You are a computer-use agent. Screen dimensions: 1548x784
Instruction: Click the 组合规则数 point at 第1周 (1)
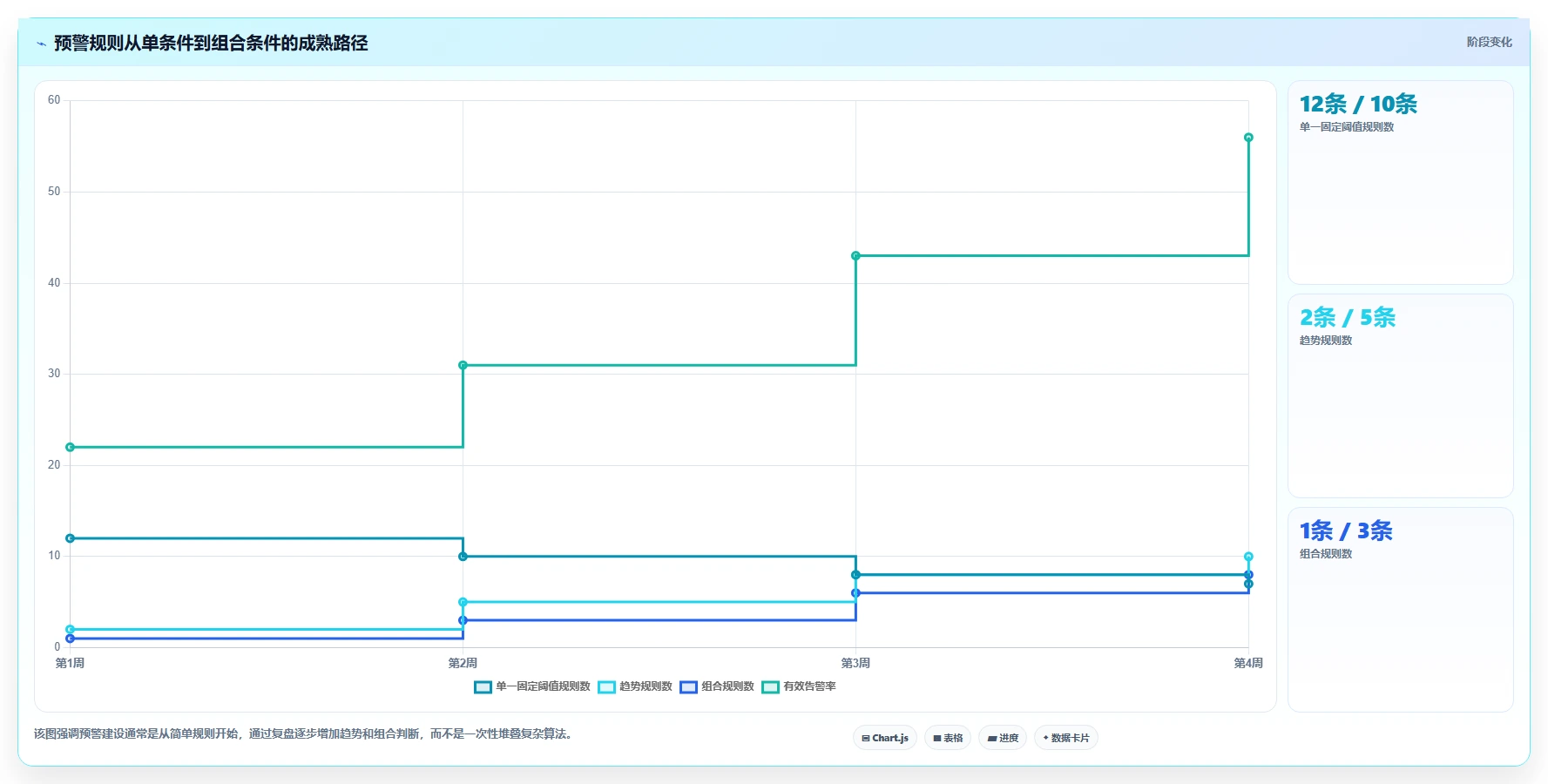(71, 639)
